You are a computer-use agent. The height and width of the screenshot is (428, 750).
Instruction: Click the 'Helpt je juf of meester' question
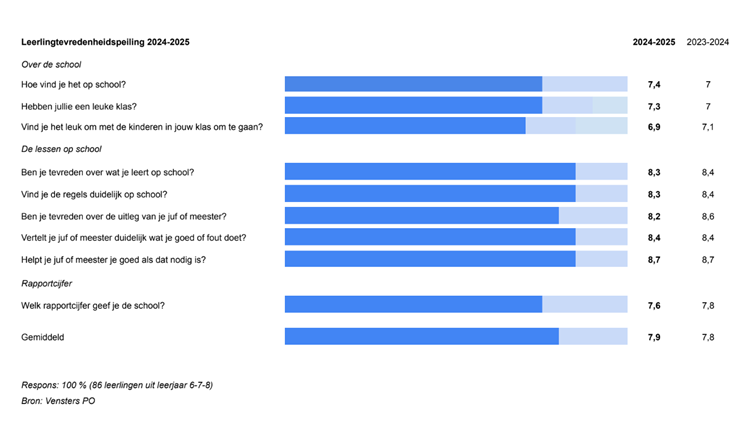[x=113, y=260]
